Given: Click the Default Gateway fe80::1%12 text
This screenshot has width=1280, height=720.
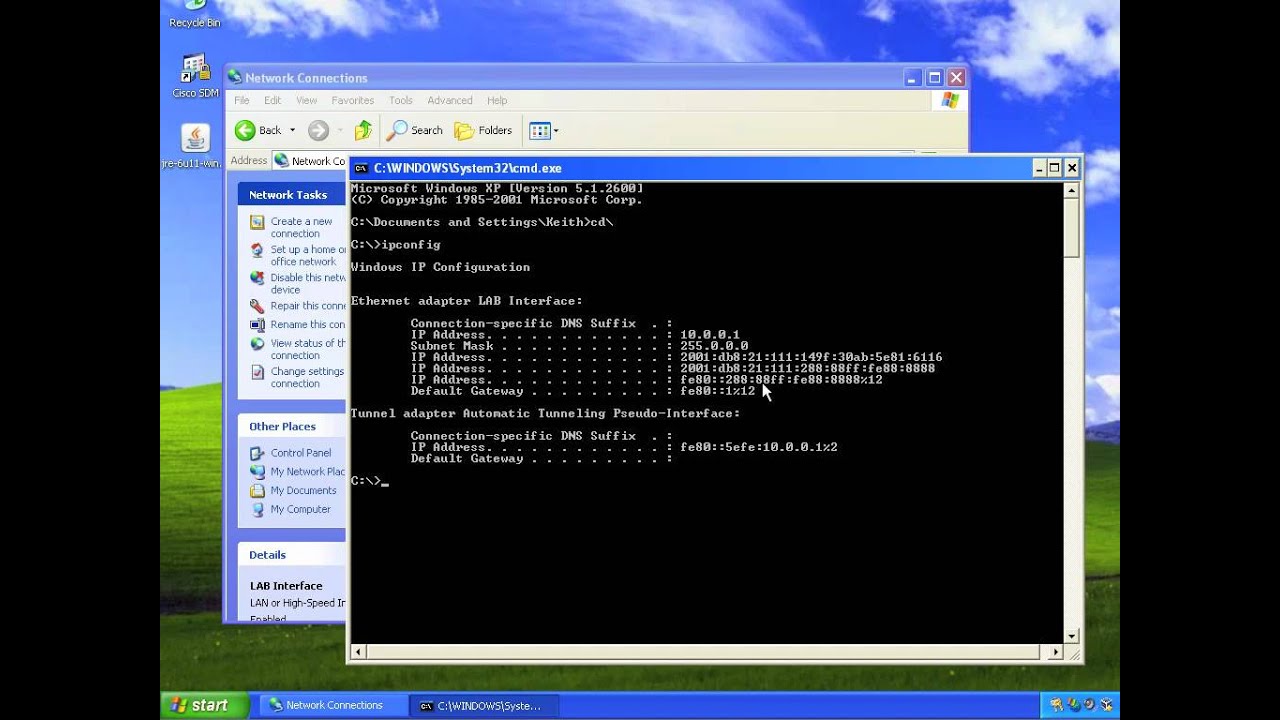Looking at the screenshot, I should click(x=718, y=391).
